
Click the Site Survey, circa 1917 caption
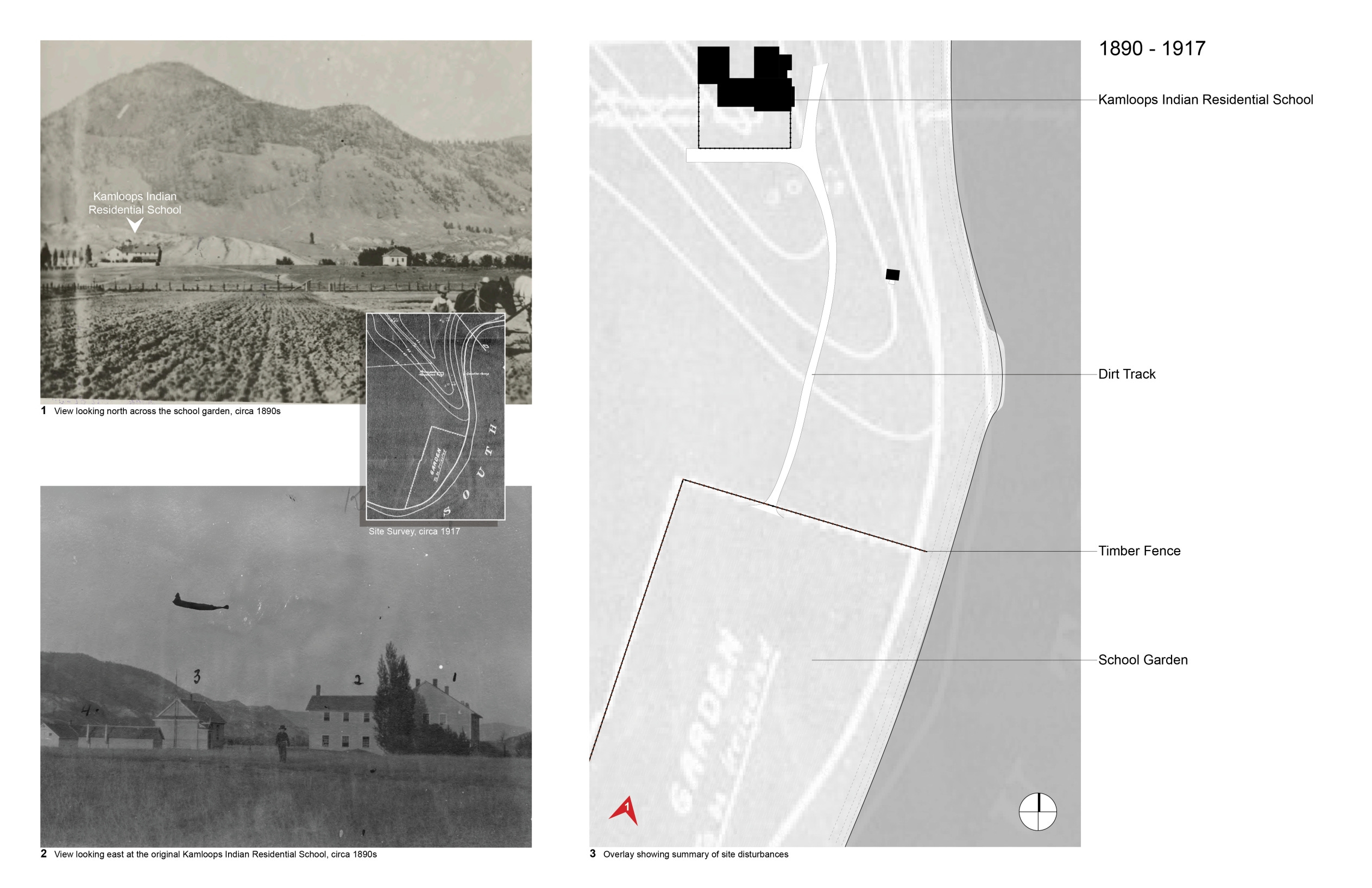414,531
